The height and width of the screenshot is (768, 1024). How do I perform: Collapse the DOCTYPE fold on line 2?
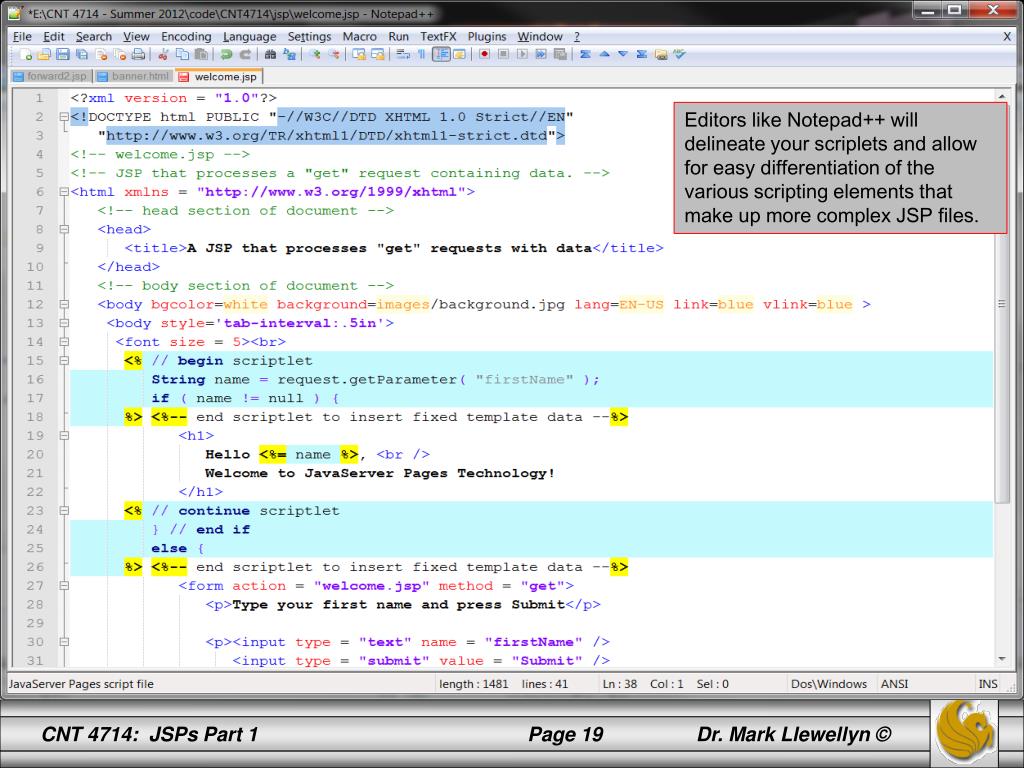(x=64, y=118)
